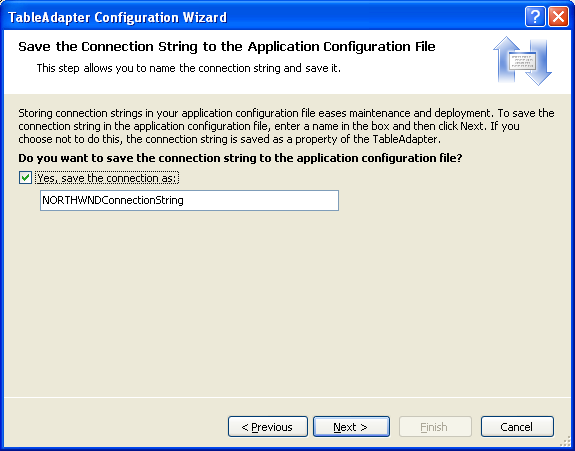Click the question mark help button

pos(535,17)
